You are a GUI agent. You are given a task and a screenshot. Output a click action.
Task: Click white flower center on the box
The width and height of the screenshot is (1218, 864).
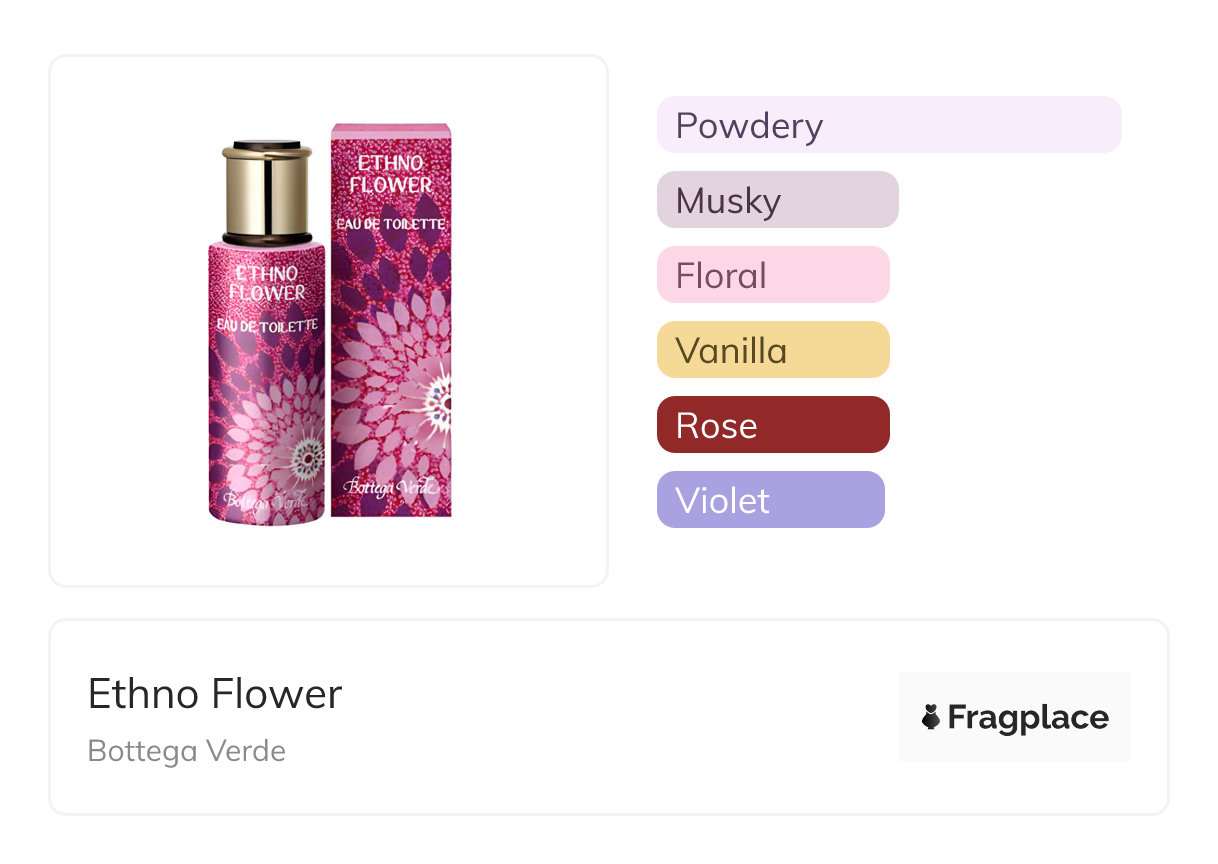(437, 406)
